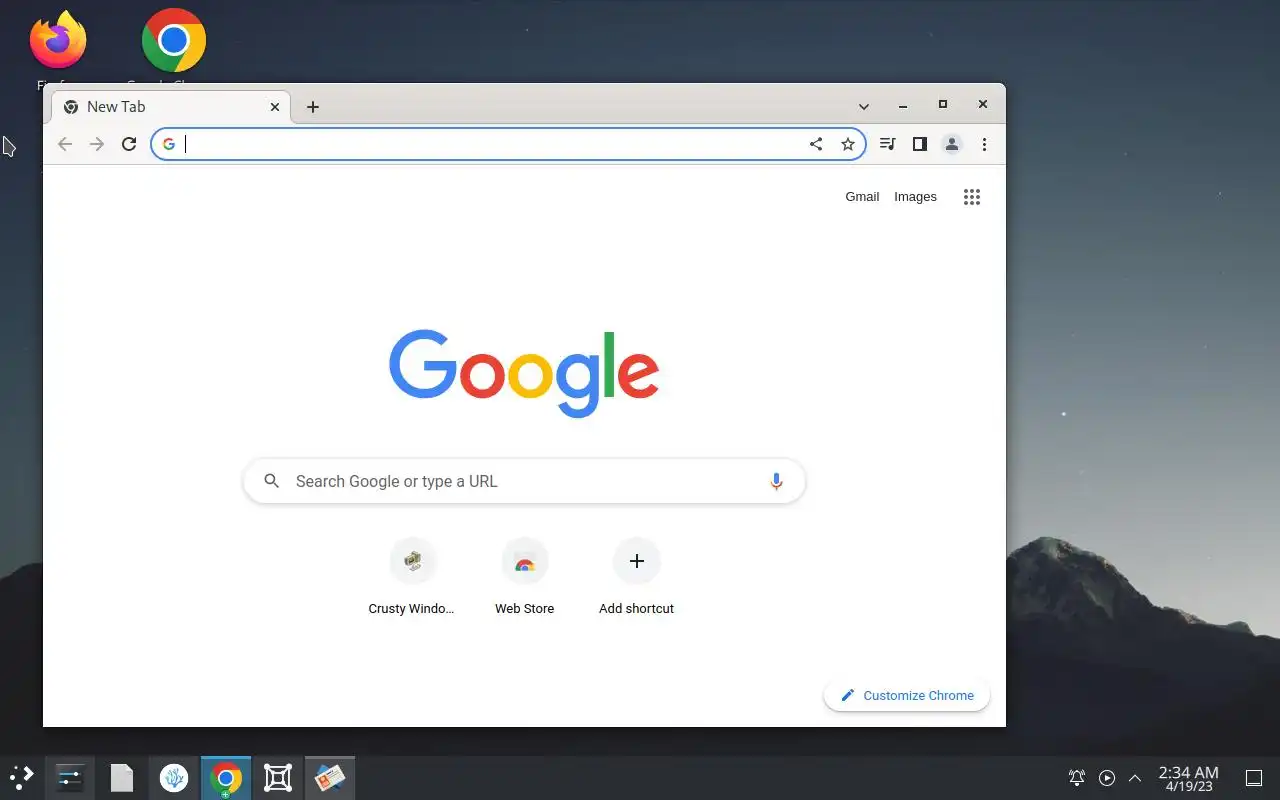Close the New Tab tab
This screenshot has width=1280, height=800.
275,107
